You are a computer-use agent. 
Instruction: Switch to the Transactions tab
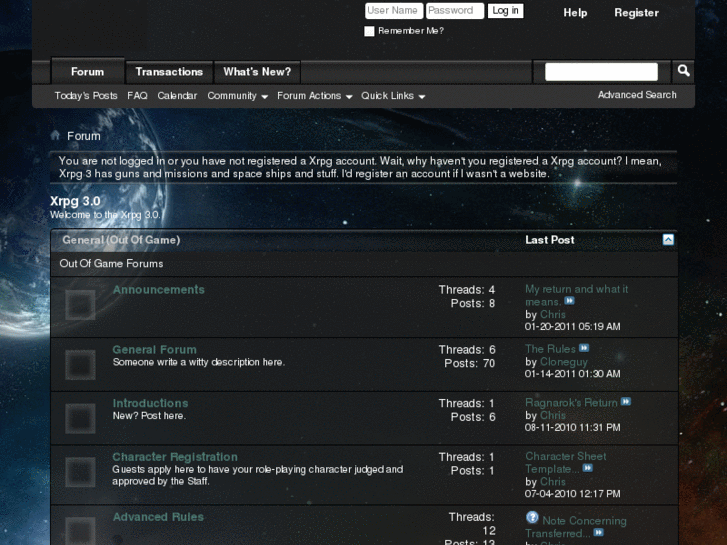tap(169, 72)
